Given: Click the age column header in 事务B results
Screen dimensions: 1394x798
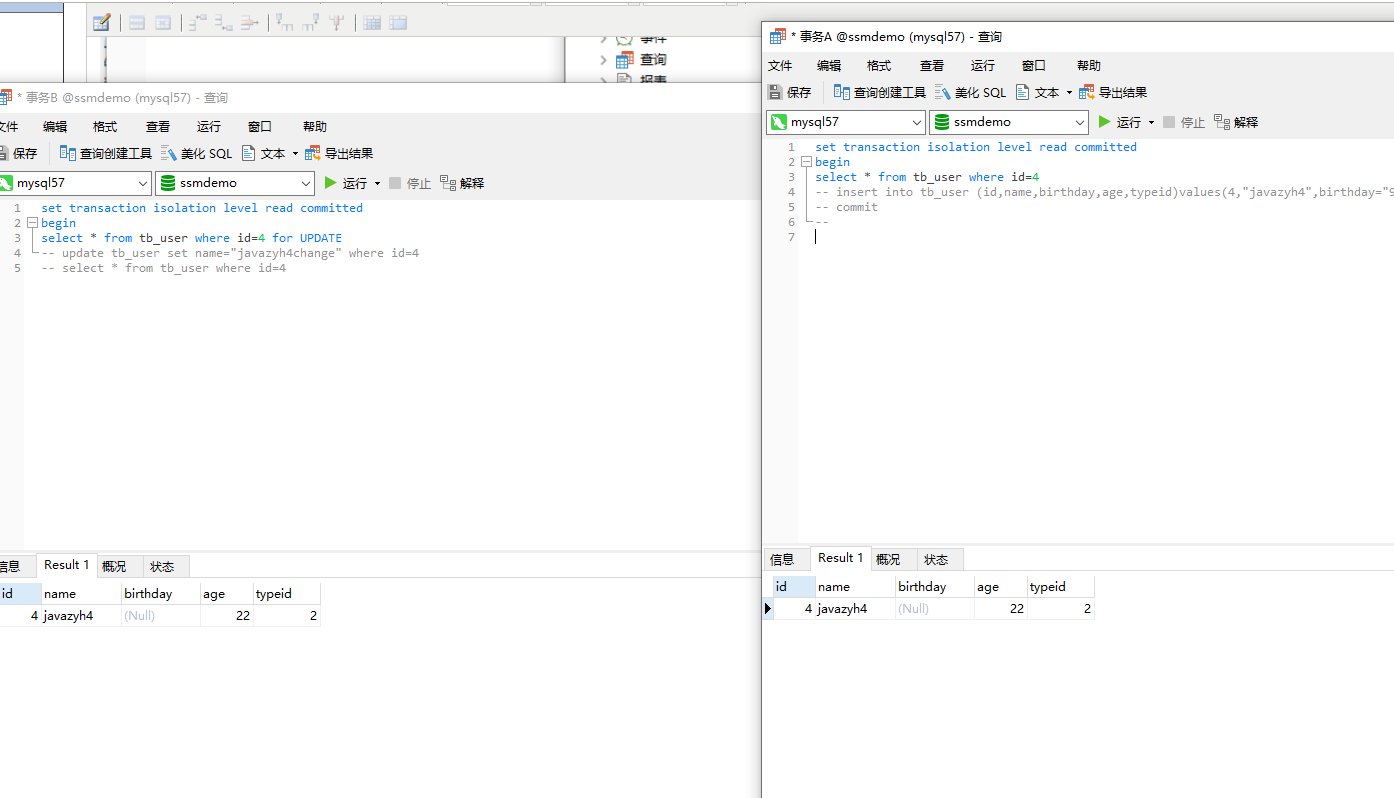Looking at the screenshot, I should tap(226, 594).
